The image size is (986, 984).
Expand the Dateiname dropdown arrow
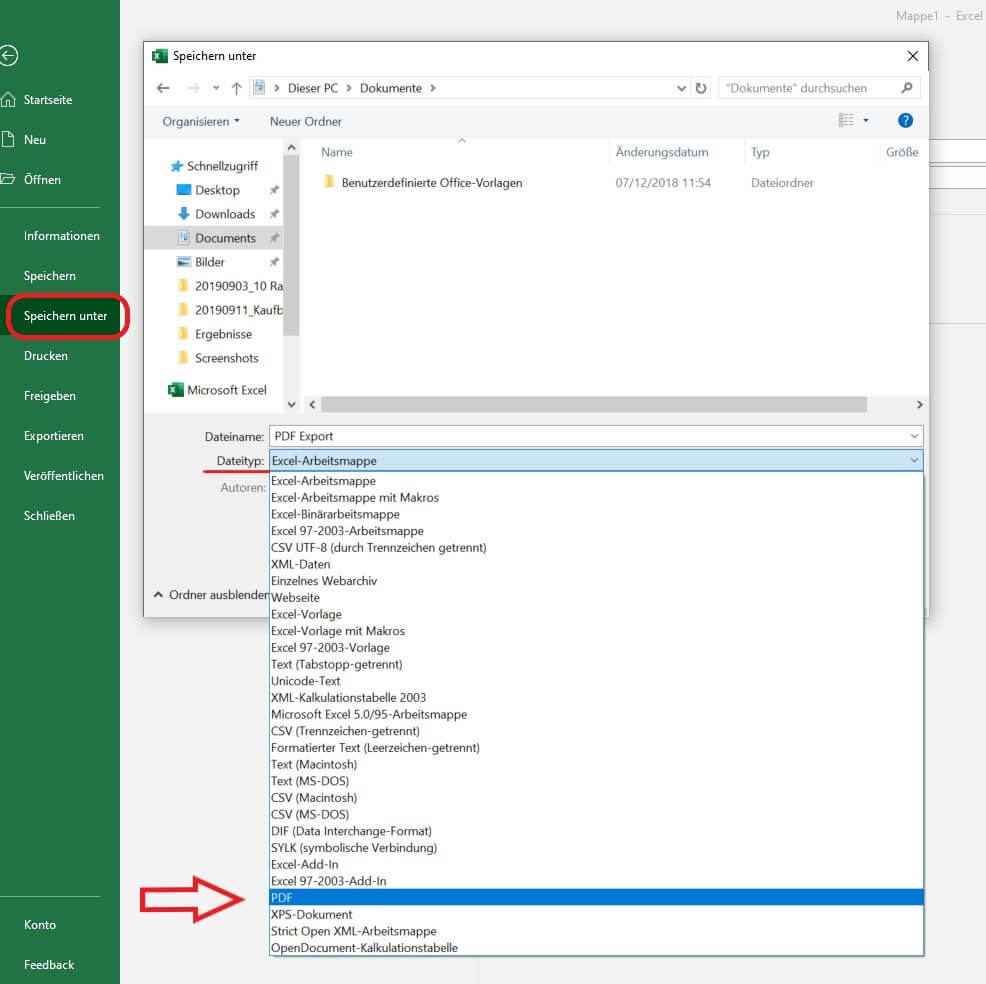[914, 436]
